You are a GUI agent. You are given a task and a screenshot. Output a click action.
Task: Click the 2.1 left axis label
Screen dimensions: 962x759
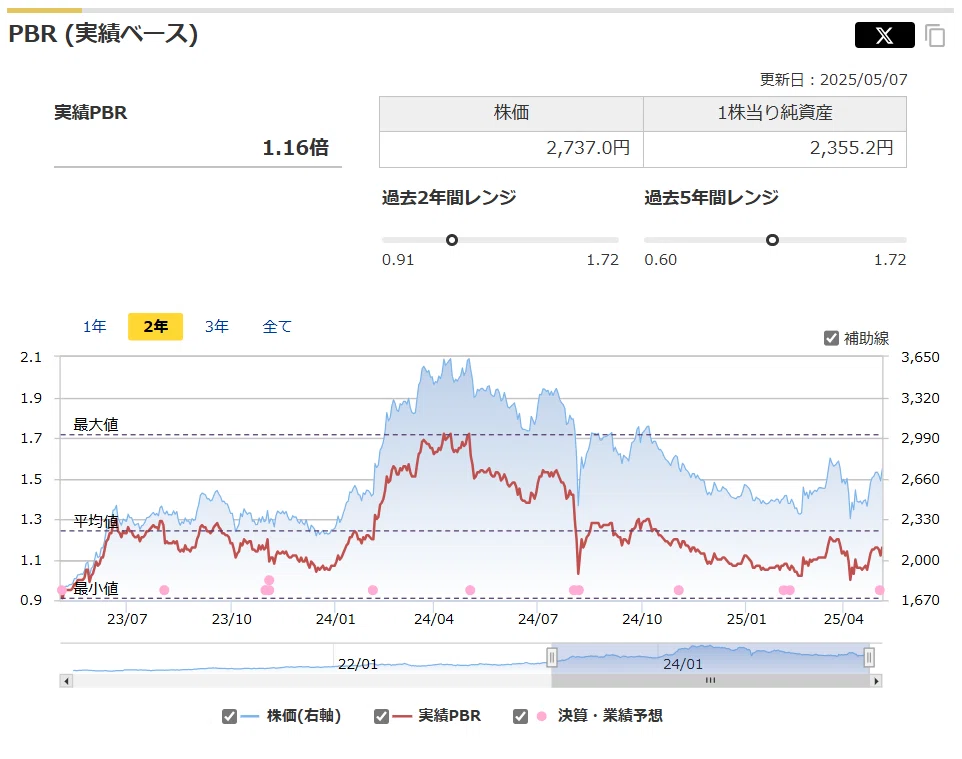tap(31, 357)
